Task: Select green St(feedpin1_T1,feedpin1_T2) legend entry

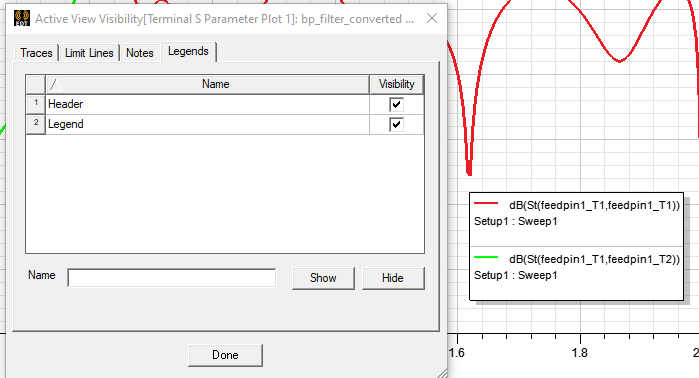Action: coord(576,267)
